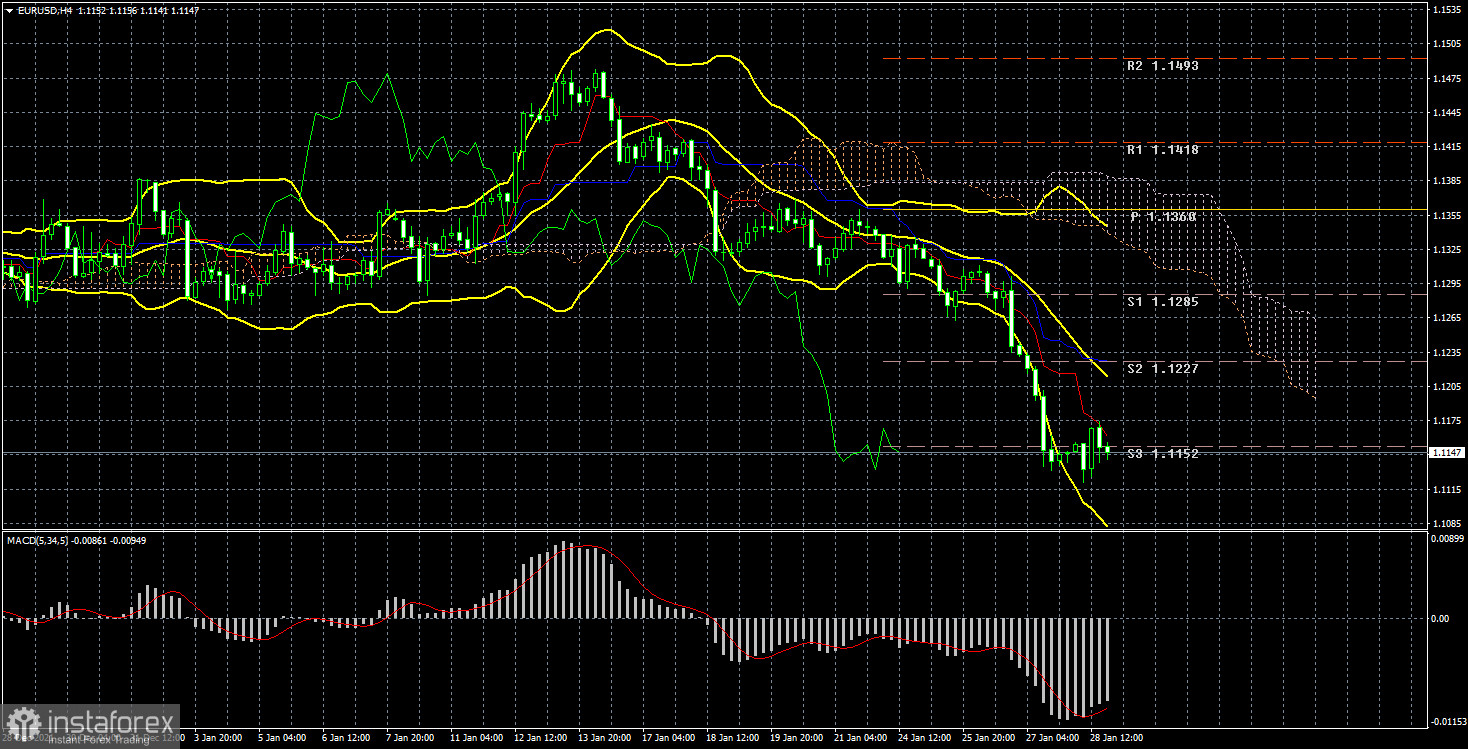Click price axis value 1.1085
This screenshot has height=749, width=1468.
point(1445,523)
